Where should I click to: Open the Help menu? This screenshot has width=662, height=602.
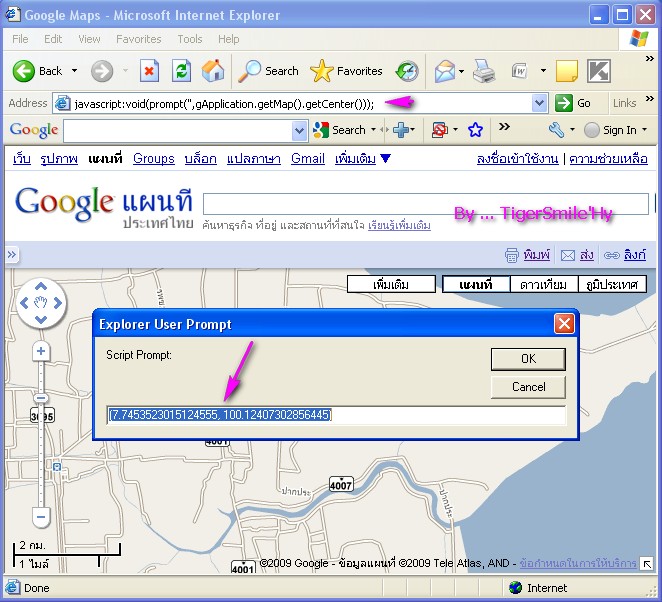pyautogui.click(x=229, y=39)
